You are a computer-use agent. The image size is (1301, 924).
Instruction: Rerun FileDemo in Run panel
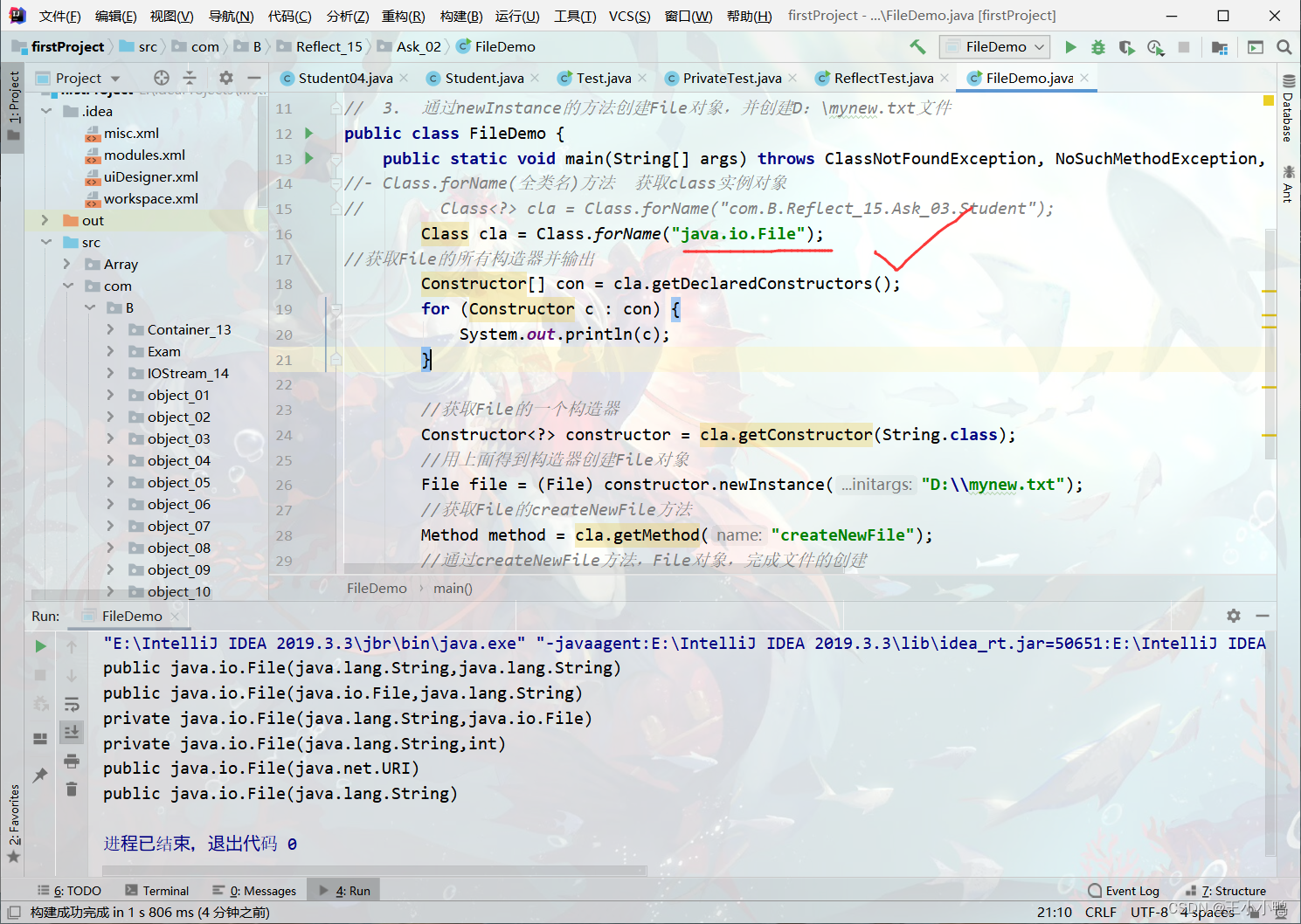(x=40, y=646)
